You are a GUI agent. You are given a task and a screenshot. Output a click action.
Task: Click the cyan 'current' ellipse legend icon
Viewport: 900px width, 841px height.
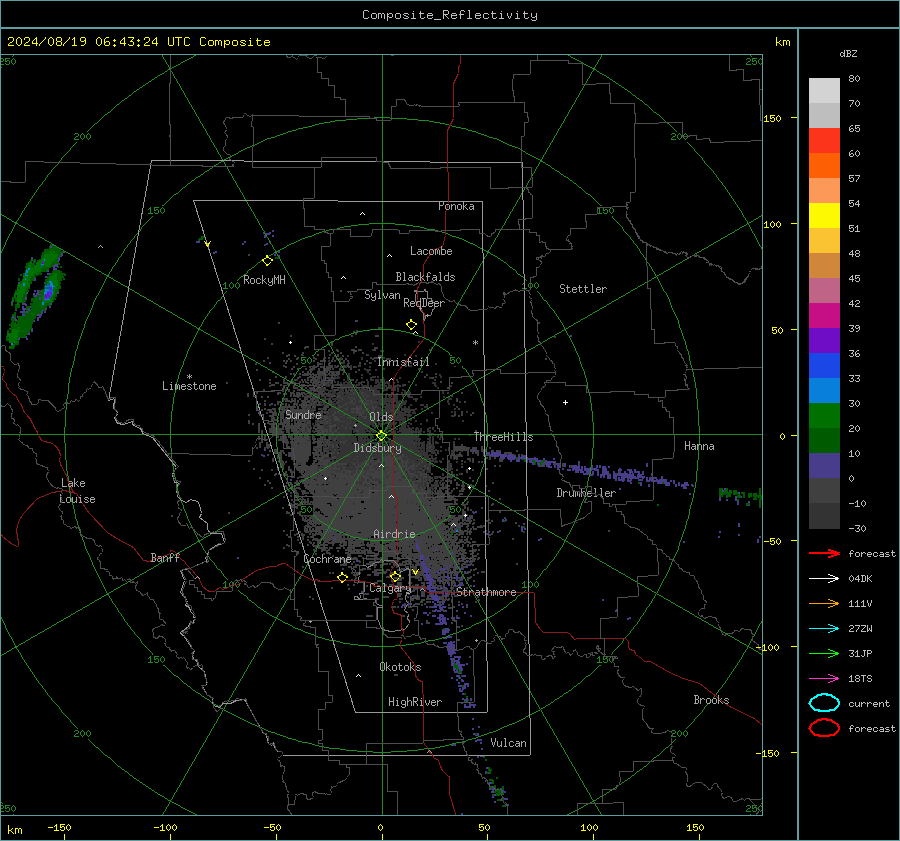[824, 703]
